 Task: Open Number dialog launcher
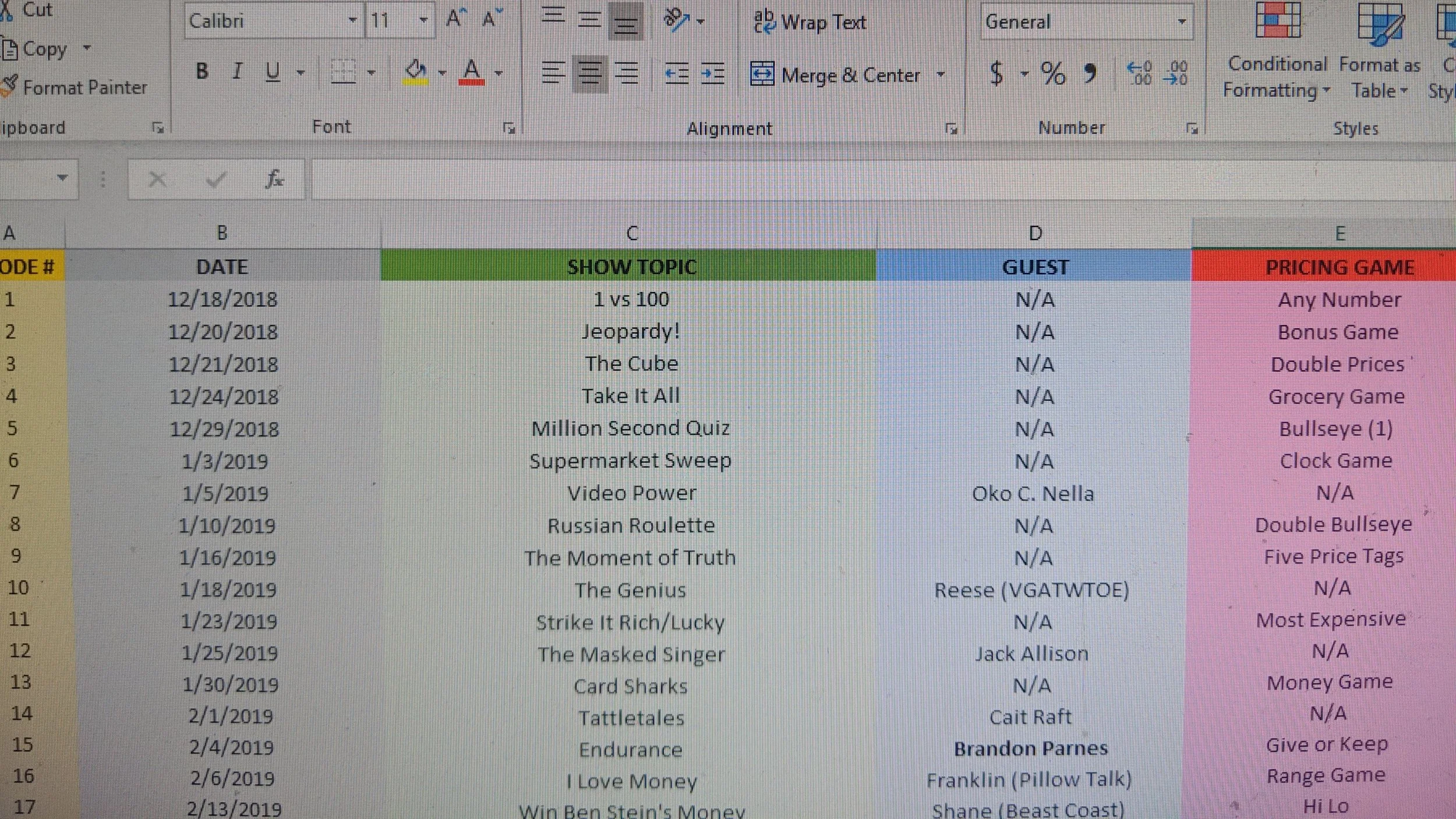pyautogui.click(x=1192, y=129)
